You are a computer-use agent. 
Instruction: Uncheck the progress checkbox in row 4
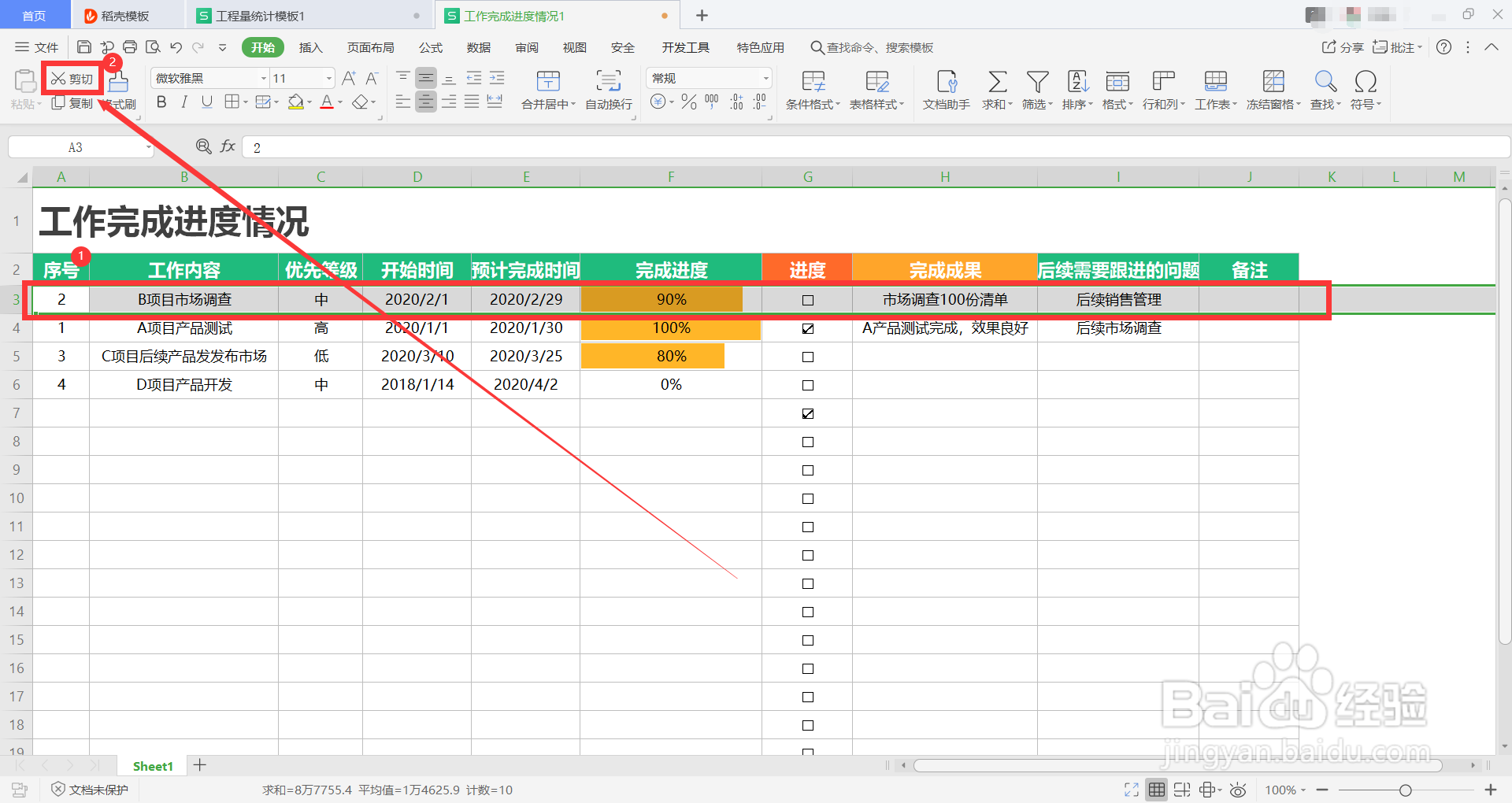coord(807,328)
